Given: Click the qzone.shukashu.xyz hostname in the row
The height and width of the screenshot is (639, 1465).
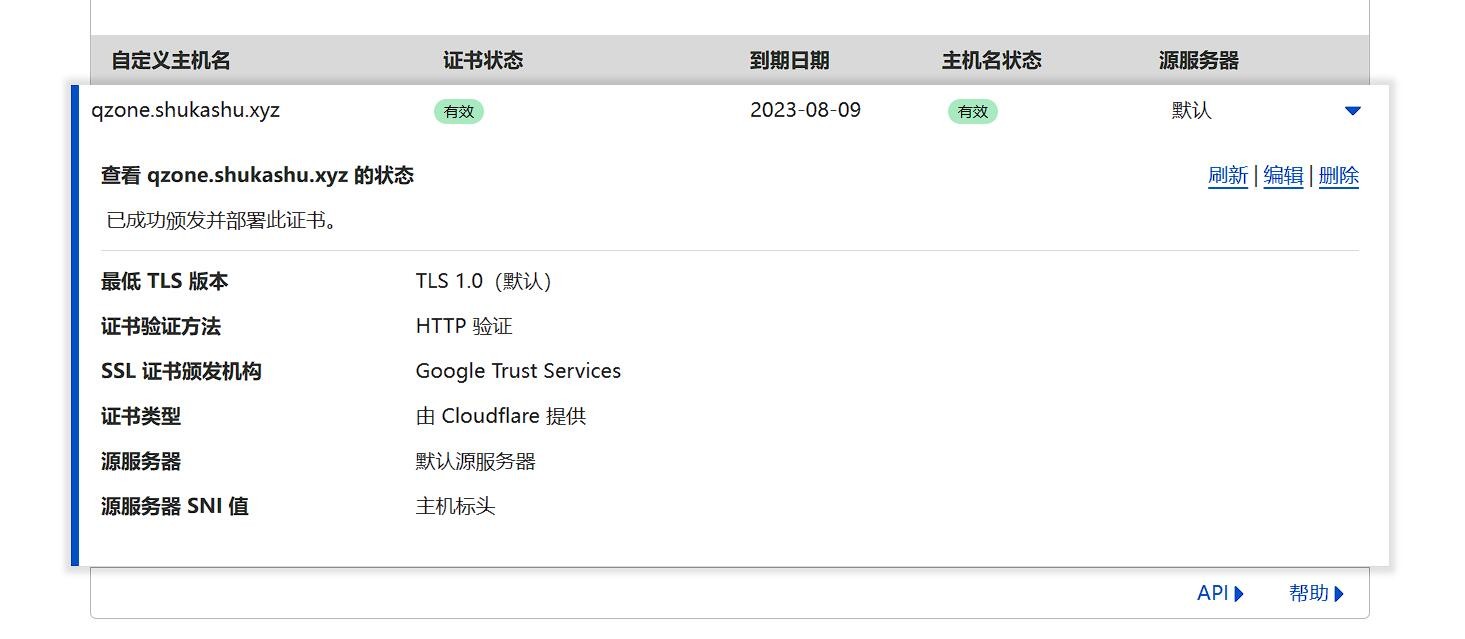Looking at the screenshot, I should pyautogui.click(x=186, y=110).
